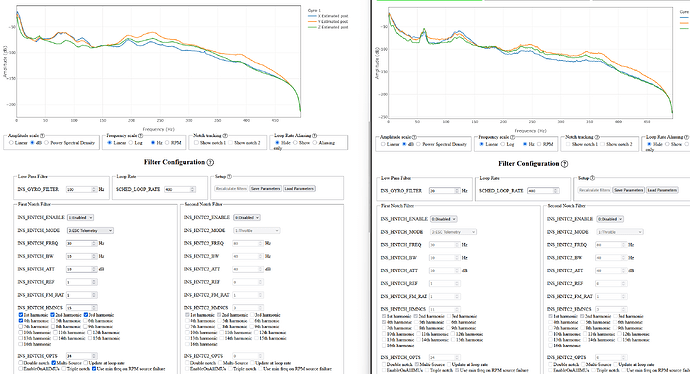The height and width of the screenshot is (374, 690).
Task: Enable Show notch 1 in left window
Action: pyautogui.click(x=196, y=143)
